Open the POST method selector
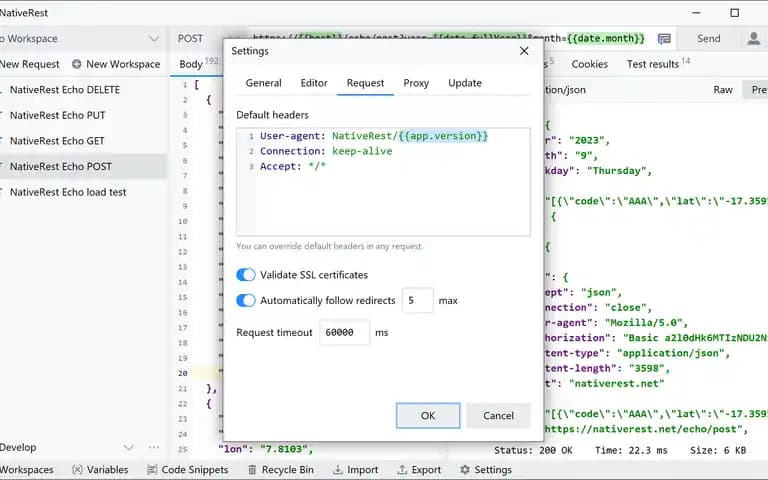 pos(191,38)
